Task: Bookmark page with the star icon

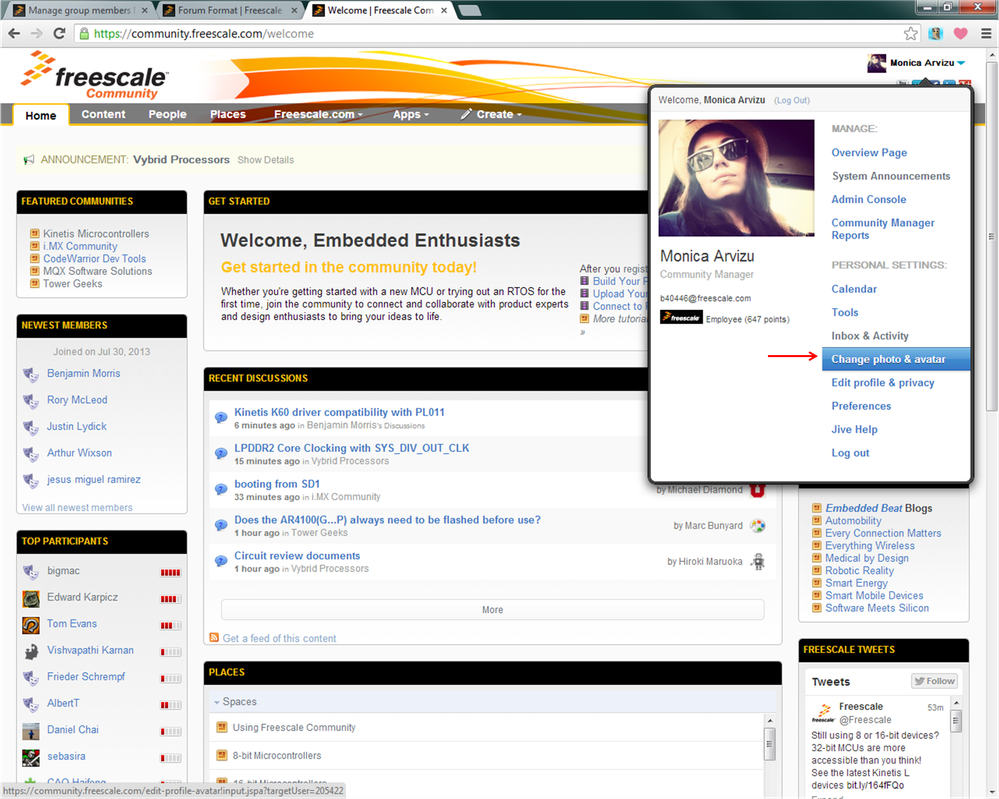Action: tap(910, 33)
